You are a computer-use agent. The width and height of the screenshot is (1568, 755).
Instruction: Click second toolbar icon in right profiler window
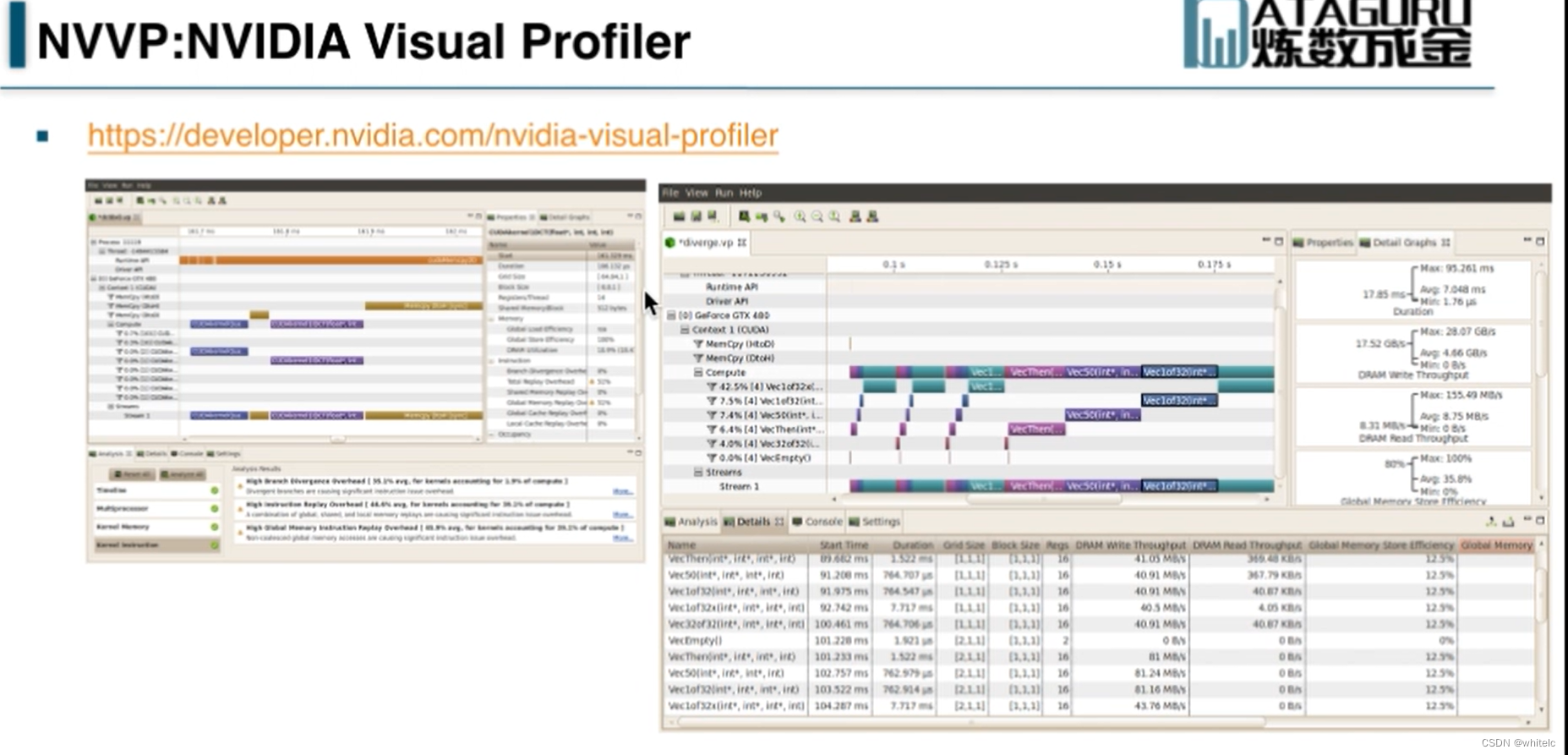point(696,217)
